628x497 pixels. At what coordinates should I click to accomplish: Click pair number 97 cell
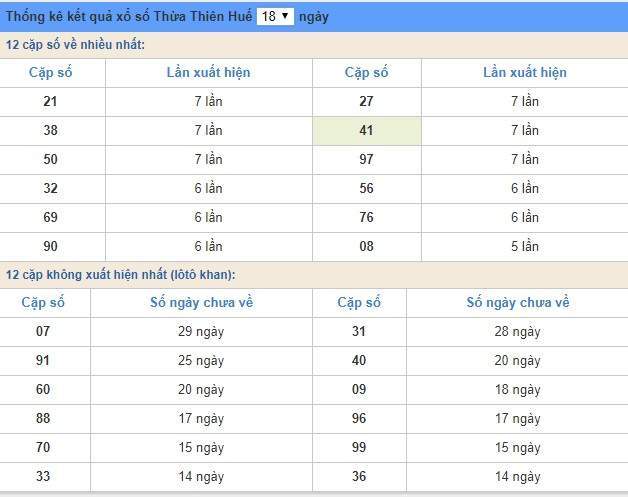click(x=366, y=159)
